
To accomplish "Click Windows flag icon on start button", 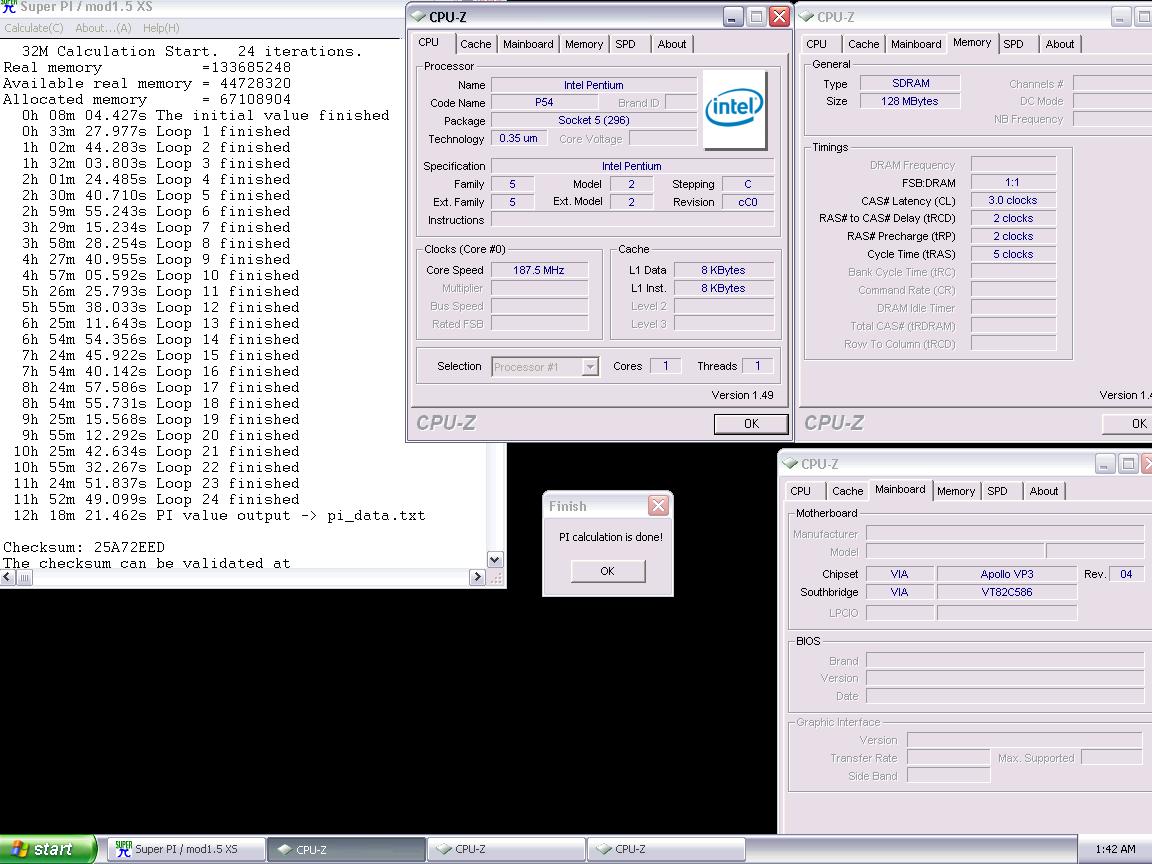I will click(19, 849).
